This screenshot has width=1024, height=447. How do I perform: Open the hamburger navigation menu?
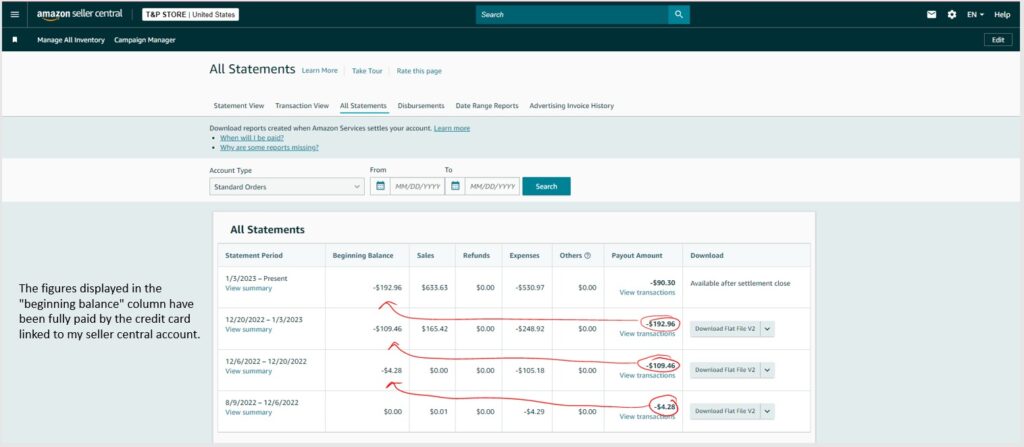[14, 15]
